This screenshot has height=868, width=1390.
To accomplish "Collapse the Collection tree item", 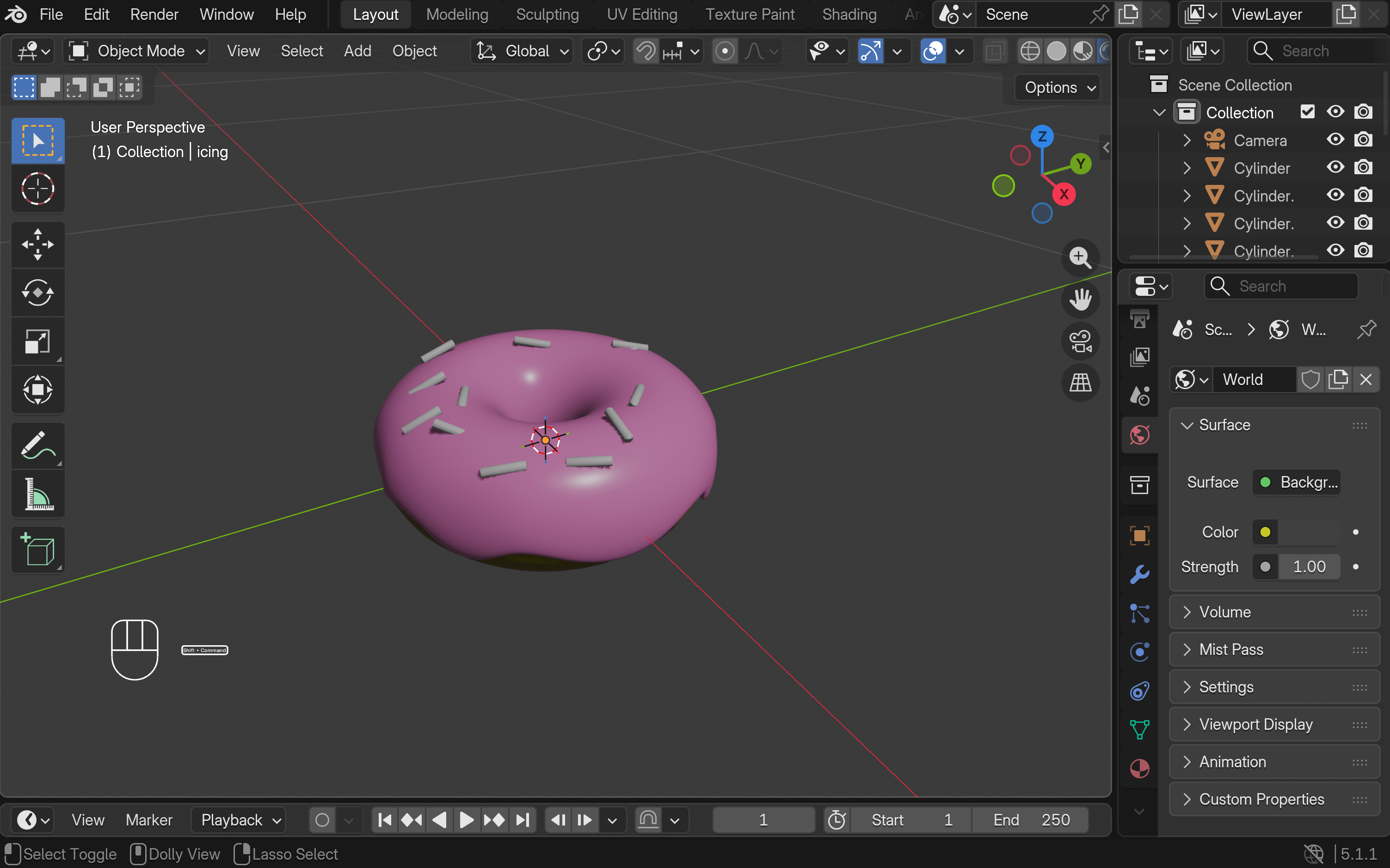I will click(x=1159, y=112).
